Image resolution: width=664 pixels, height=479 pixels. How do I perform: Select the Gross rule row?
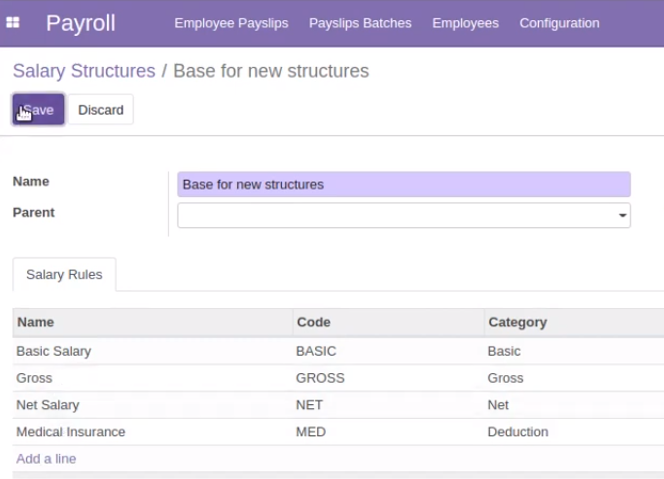click(x=338, y=378)
